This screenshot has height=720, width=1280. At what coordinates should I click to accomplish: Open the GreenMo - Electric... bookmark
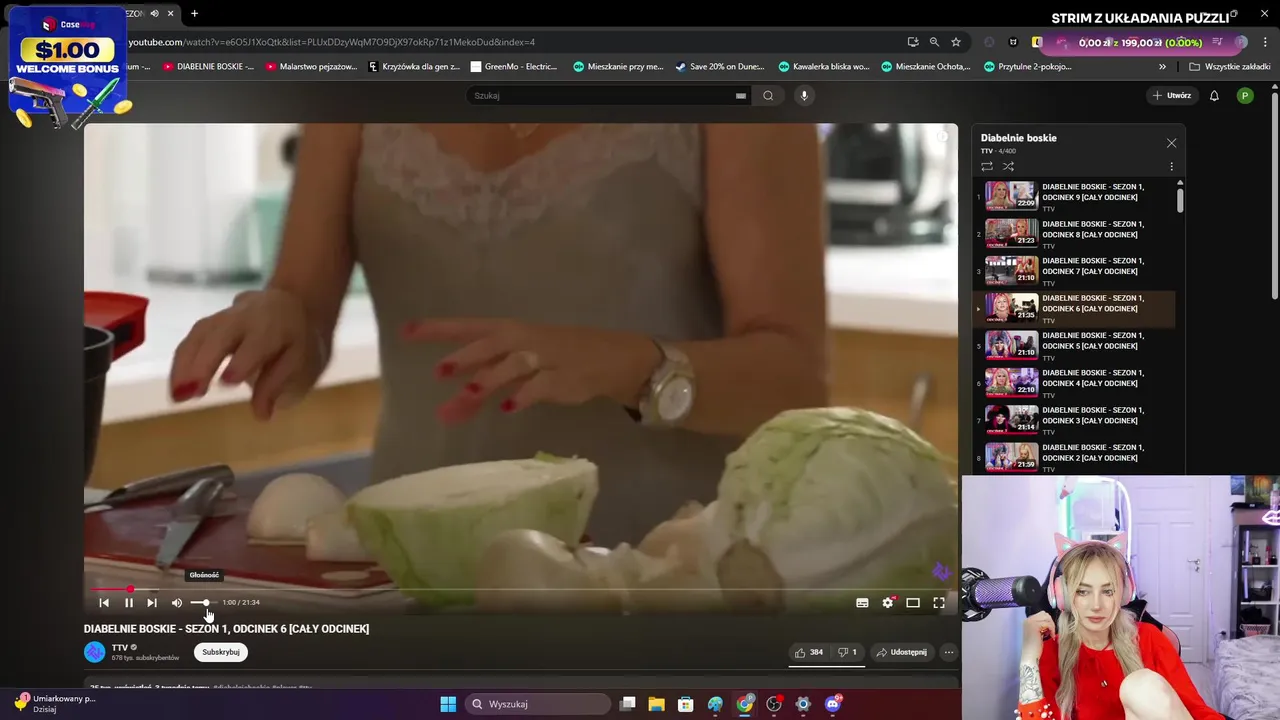(514, 67)
